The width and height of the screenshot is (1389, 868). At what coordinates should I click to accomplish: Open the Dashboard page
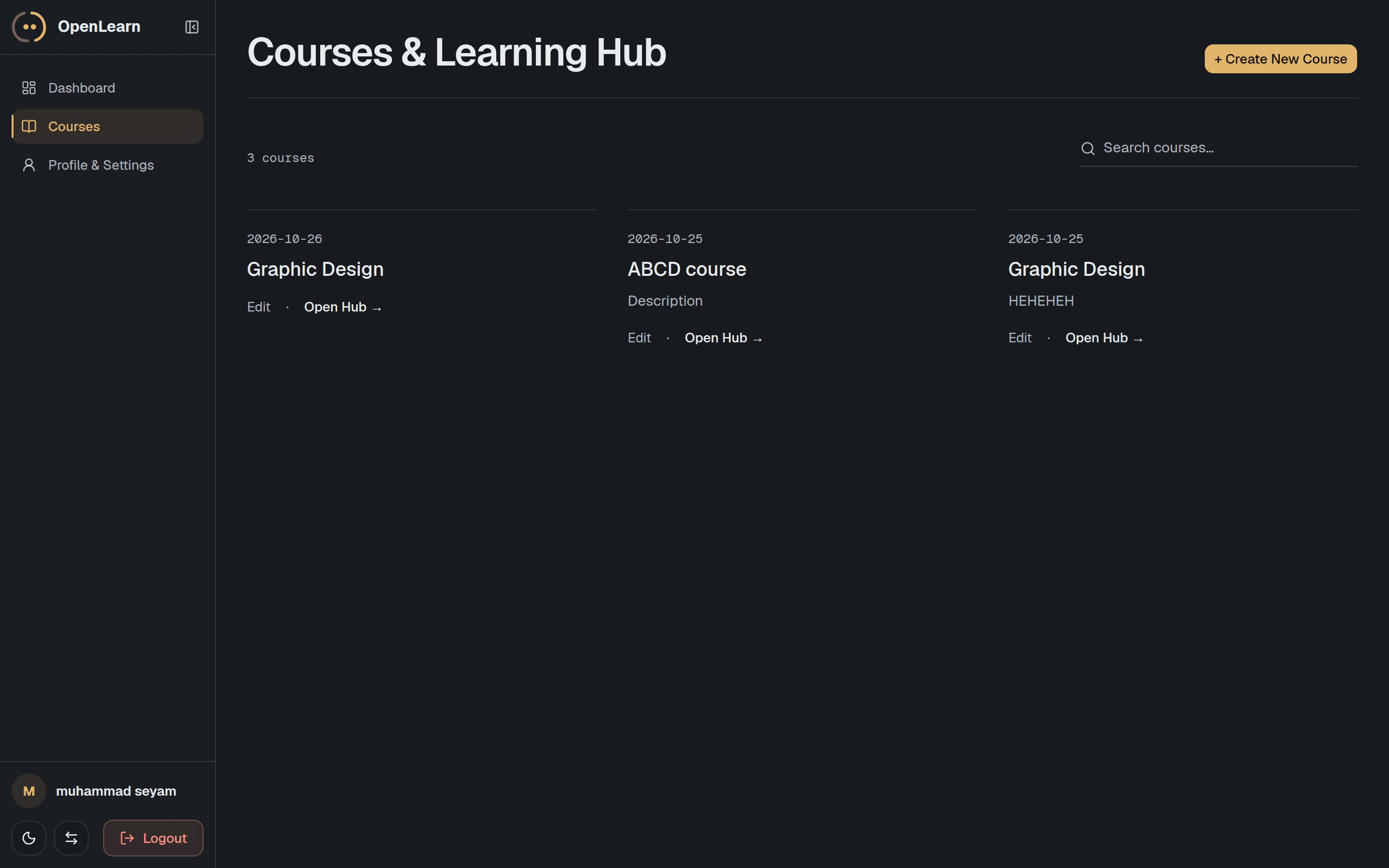[x=108, y=88]
